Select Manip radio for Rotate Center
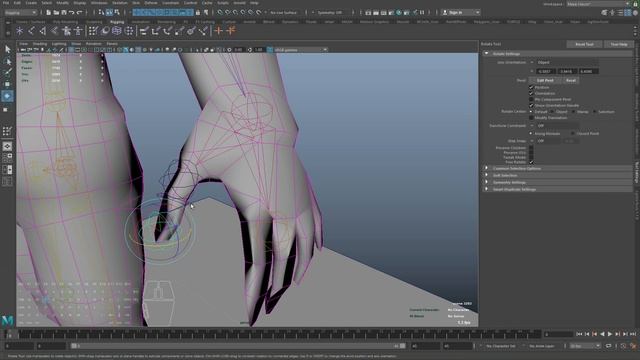 point(573,111)
